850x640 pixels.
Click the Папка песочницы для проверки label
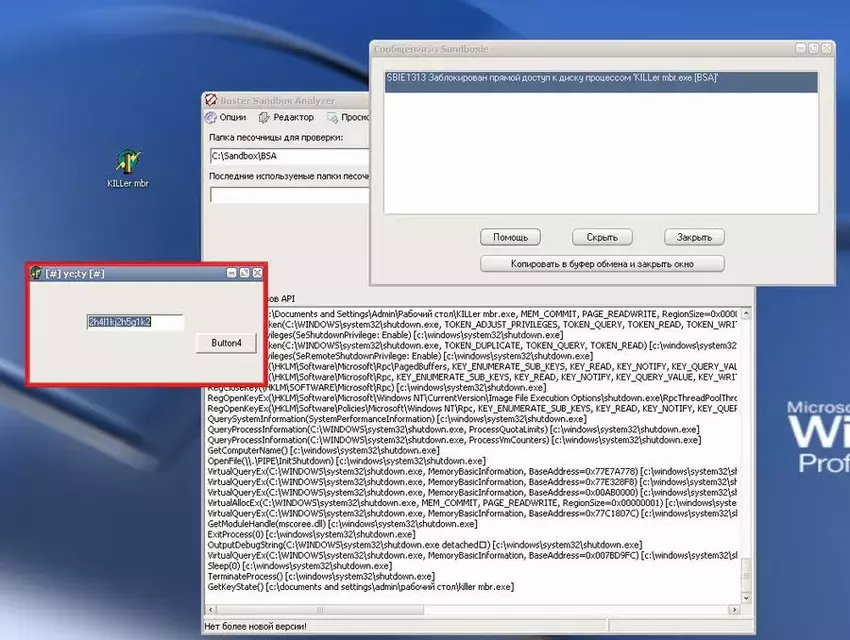276,138
